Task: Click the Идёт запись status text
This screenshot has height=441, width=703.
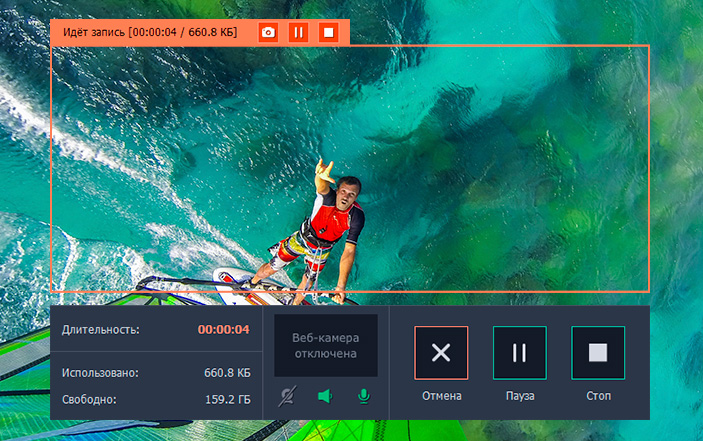Action: (x=150, y=32)
